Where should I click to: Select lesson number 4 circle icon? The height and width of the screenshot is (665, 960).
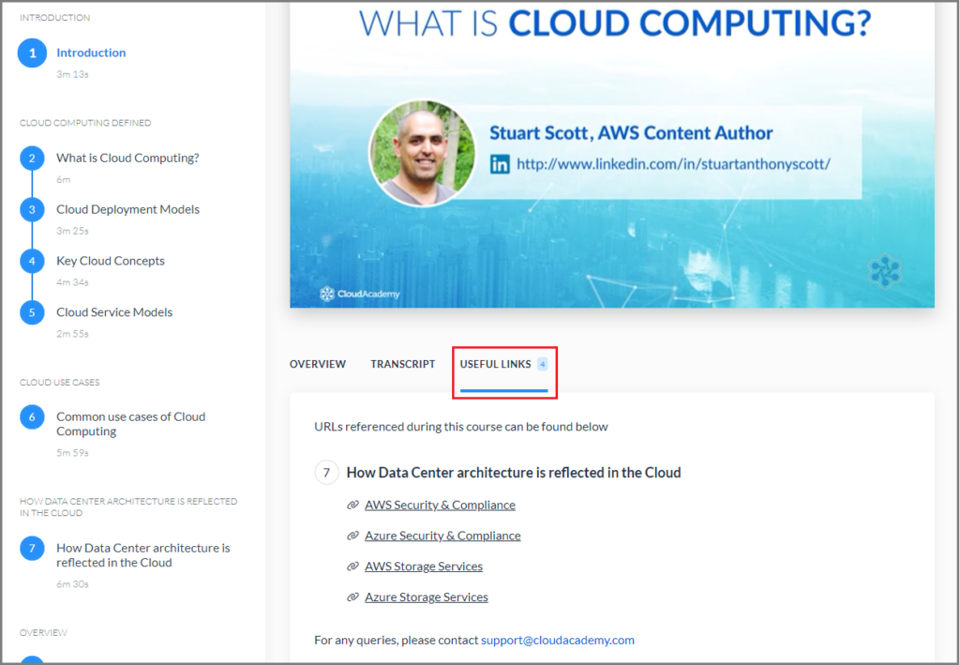(32, 261)
